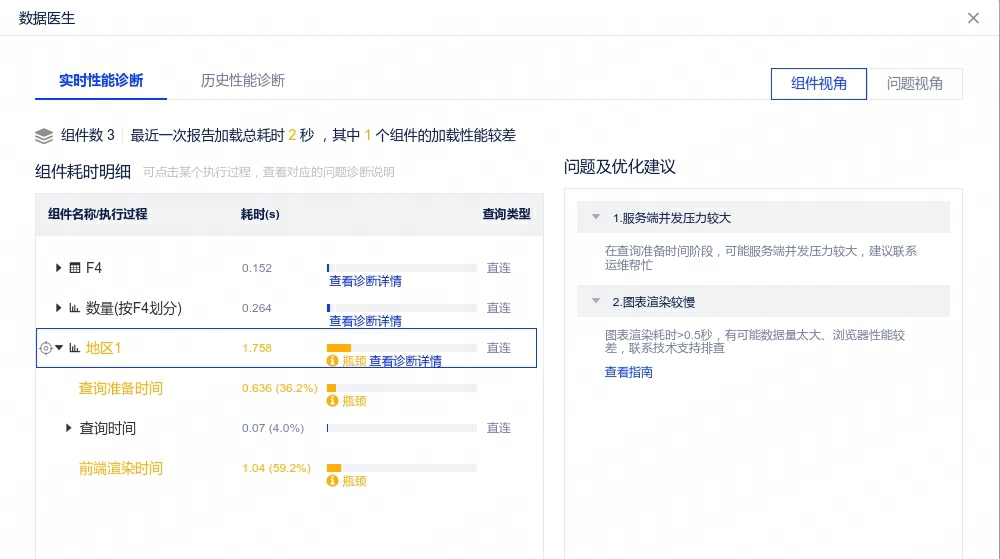The height and width of the screenshot is (559, 1000).
Task: Collapse the 地区1 component row
Action: tap(59, 348)
